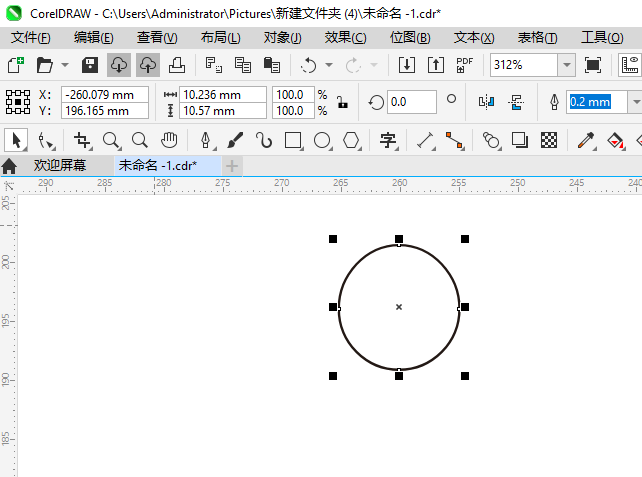Click the object width field 10.236 mm
This screenshot has height=477, width=642.
pyautogui.click(x=223, y=95)
